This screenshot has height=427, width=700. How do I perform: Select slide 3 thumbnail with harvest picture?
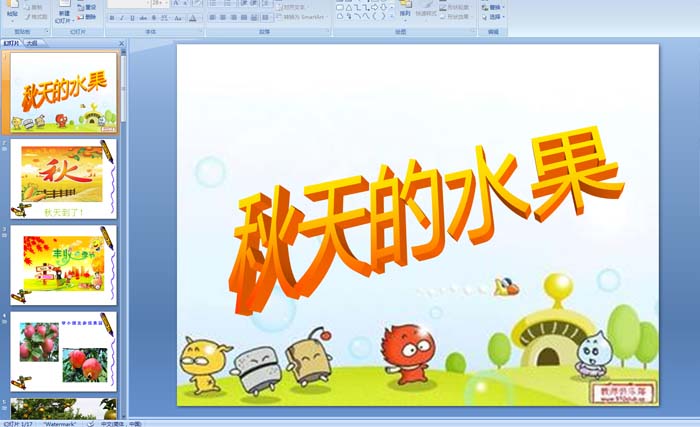tap(64, 265)
